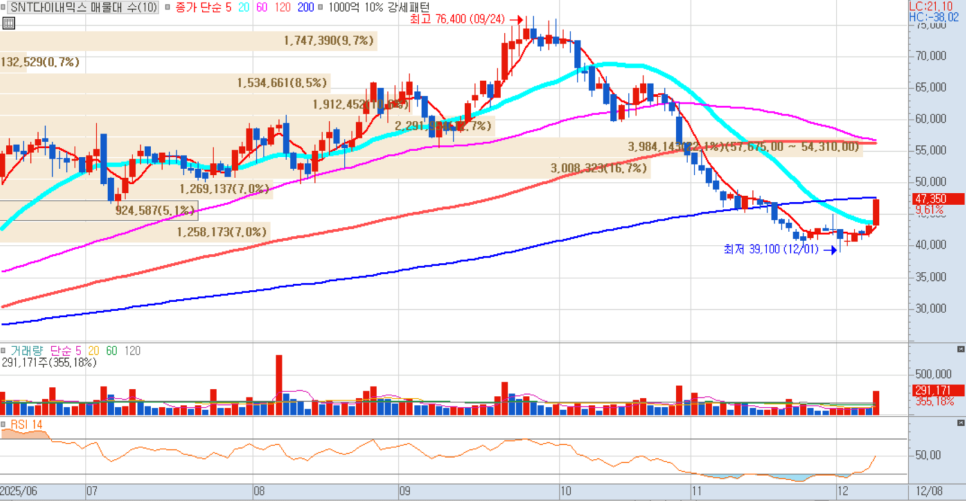
Task: Click the 50.00 RSI axis label
Action: (x=928, y=455)
